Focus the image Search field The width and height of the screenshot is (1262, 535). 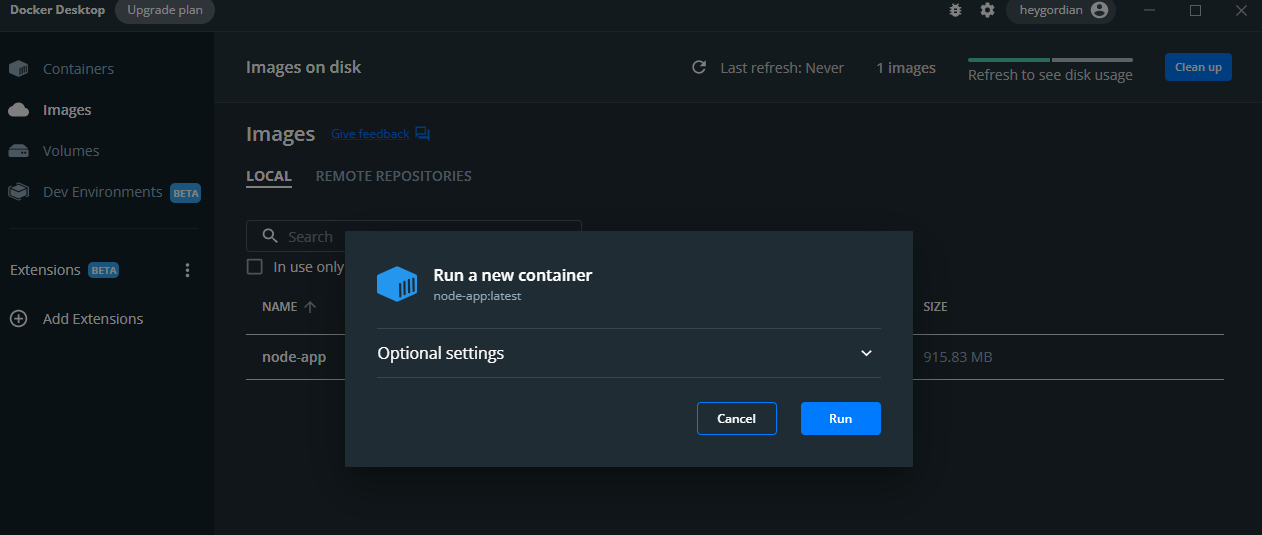click(x=414, y=236)
